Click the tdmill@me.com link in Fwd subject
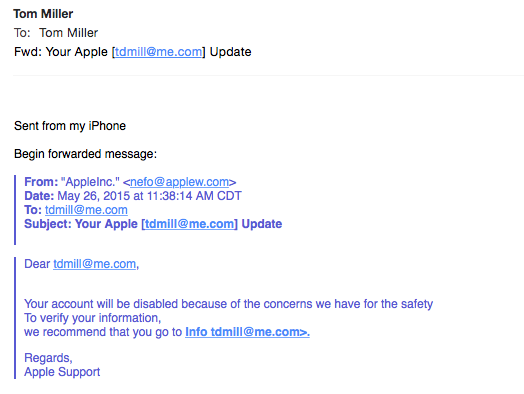Viewport: 524px width, 394px height. point(158,52)
